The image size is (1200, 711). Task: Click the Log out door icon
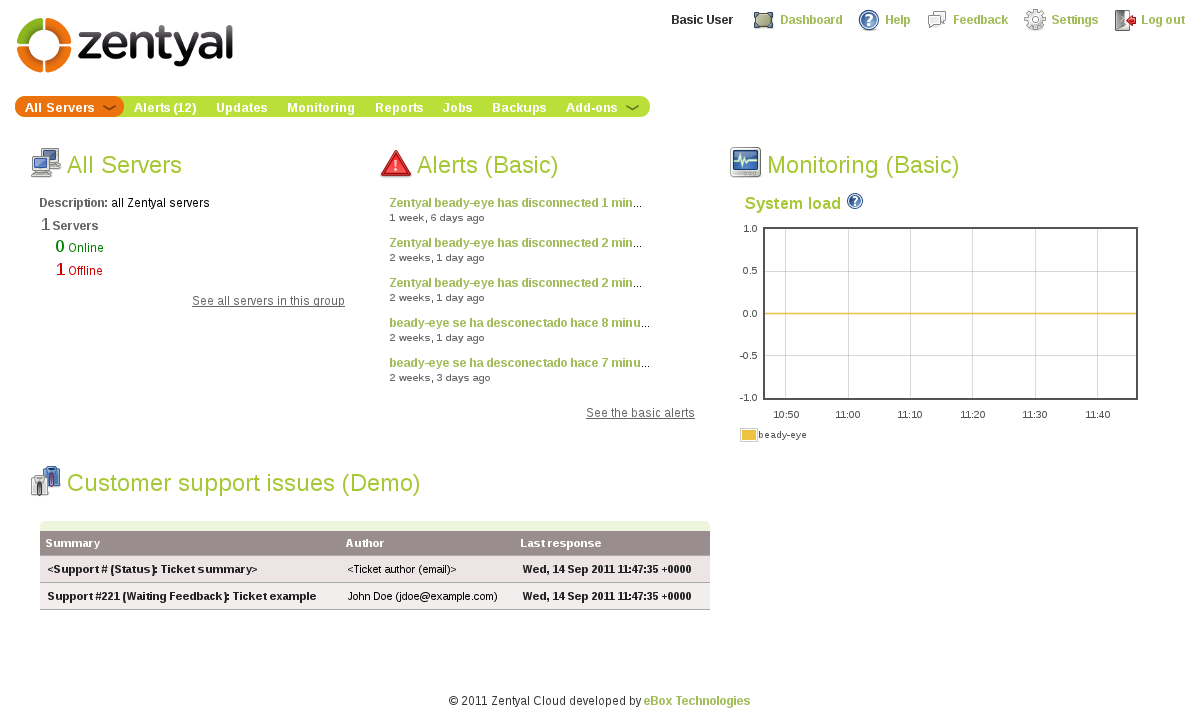tap(1125, 20)
